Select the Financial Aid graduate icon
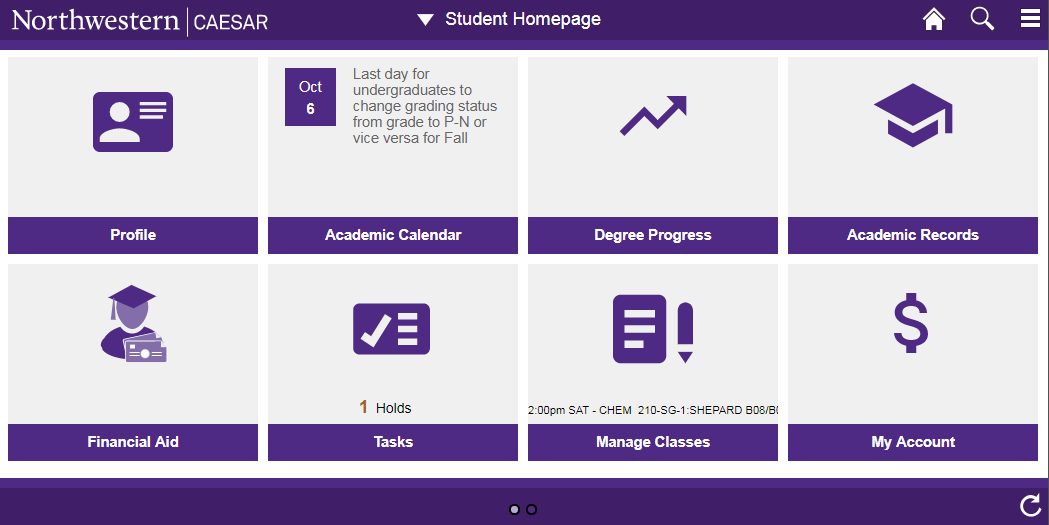 pyautogui.click(x=133, y=324)
